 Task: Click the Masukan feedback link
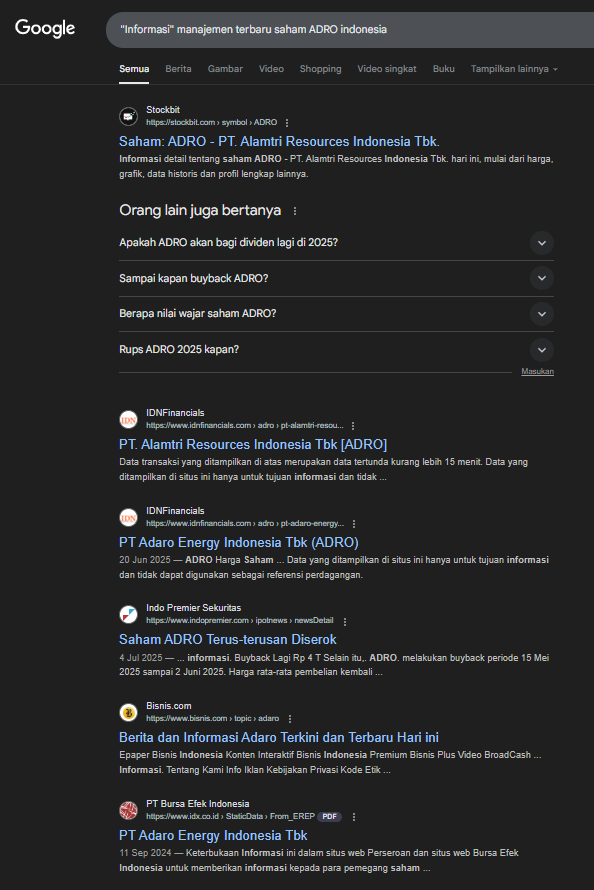point(537,371)
